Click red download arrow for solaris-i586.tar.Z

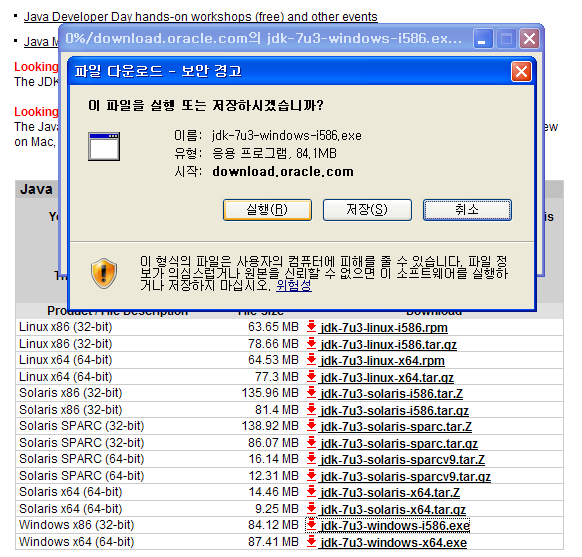311,393
